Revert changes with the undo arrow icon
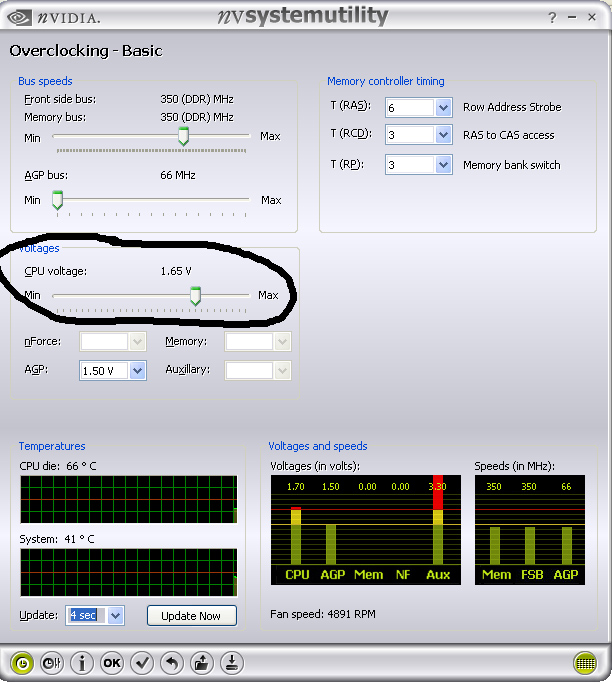This screenshot has height=684, width=612. [x=172, y=663]
